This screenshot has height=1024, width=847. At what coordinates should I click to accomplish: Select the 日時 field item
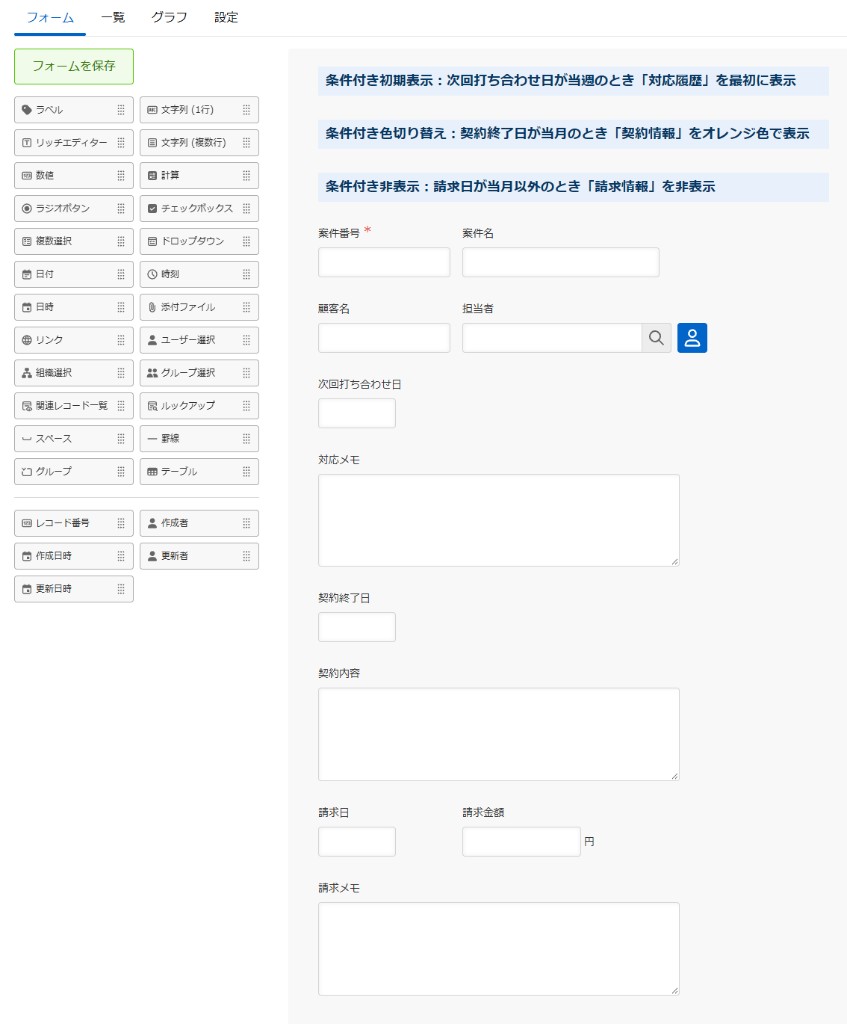tap(74, 307)
